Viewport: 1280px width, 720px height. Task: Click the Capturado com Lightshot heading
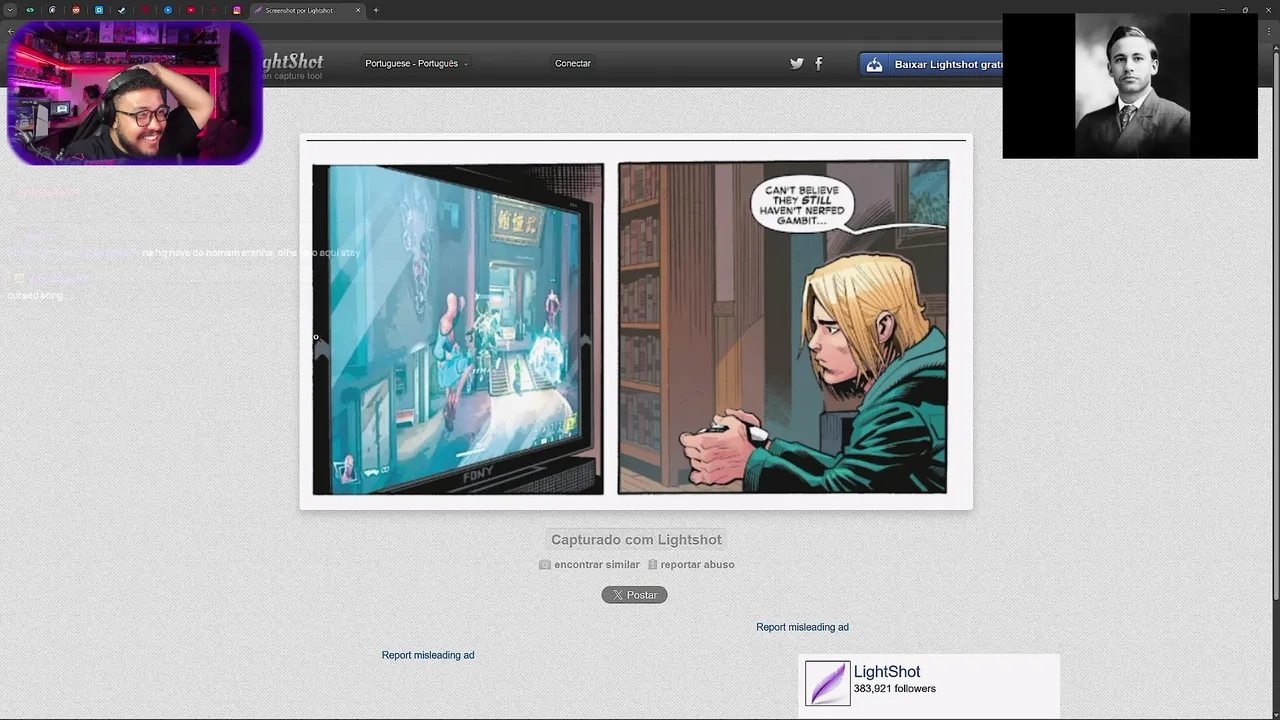636,540
